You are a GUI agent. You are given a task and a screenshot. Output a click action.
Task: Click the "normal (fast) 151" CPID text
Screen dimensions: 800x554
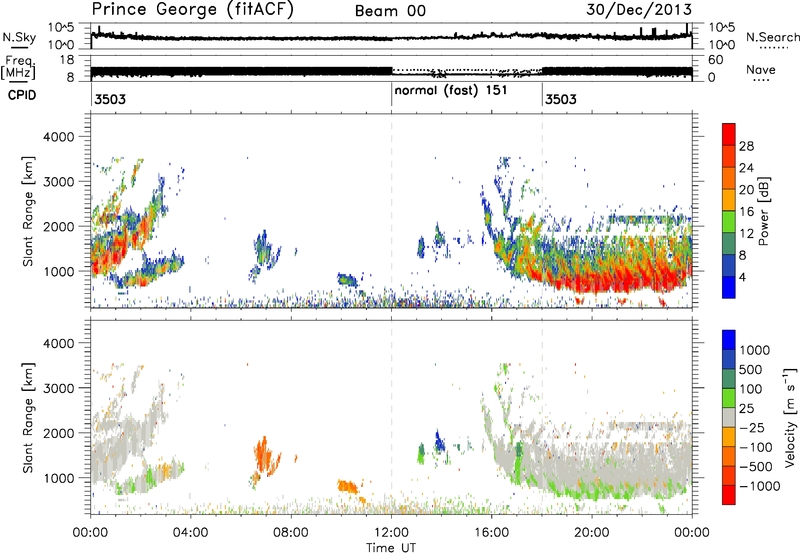pyautogui.click(x=451, y=91)
